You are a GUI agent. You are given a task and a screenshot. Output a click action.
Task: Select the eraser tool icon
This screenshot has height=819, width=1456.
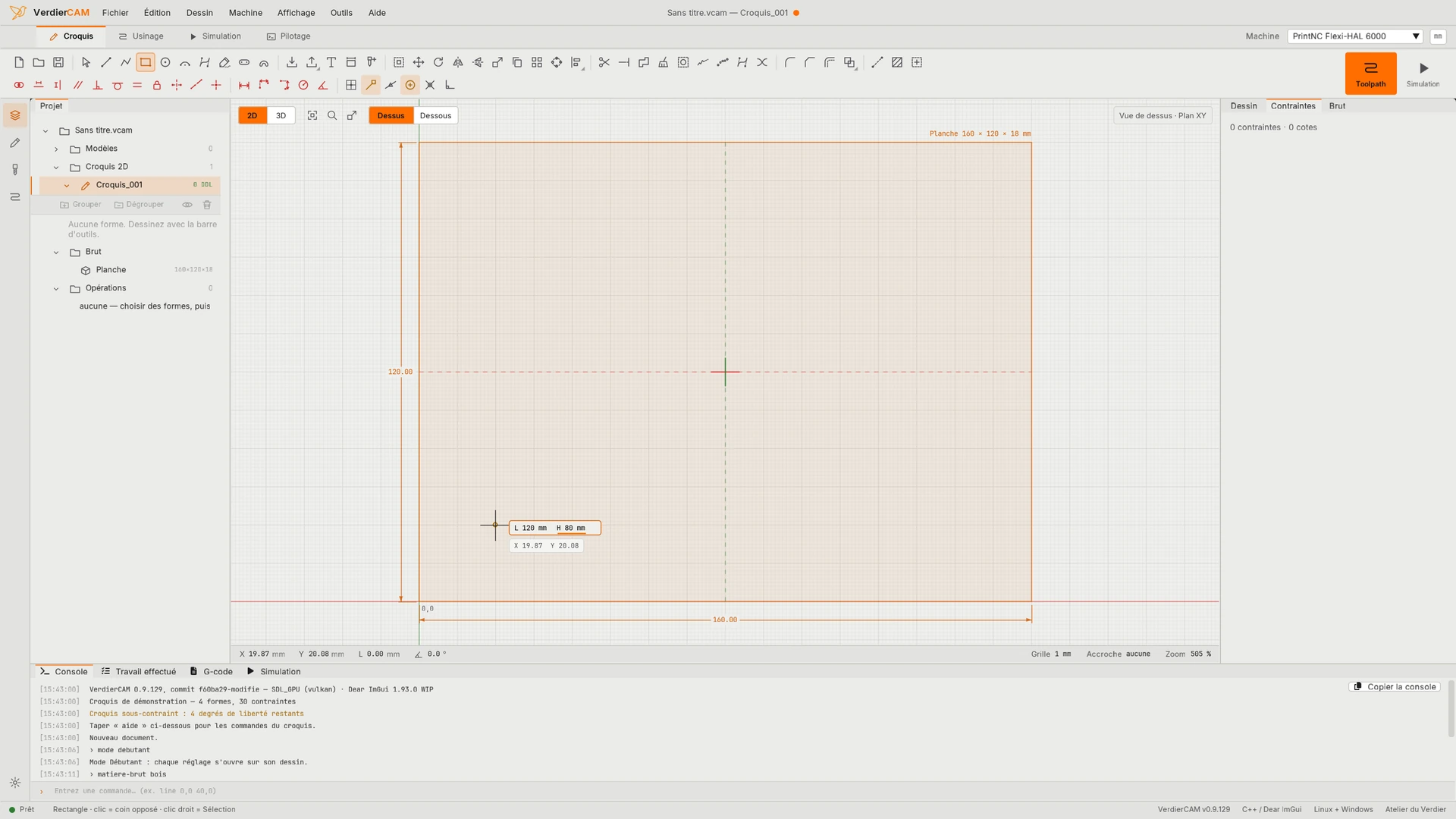(x=224, y=62)
